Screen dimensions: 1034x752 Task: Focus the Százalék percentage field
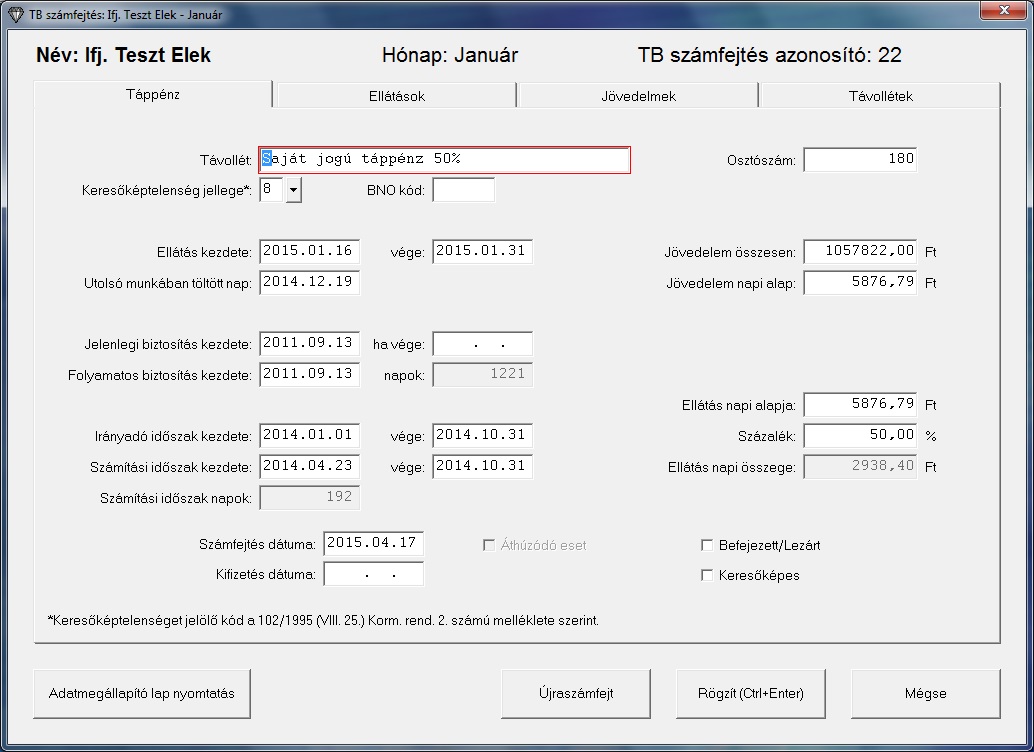coord(859,436)
